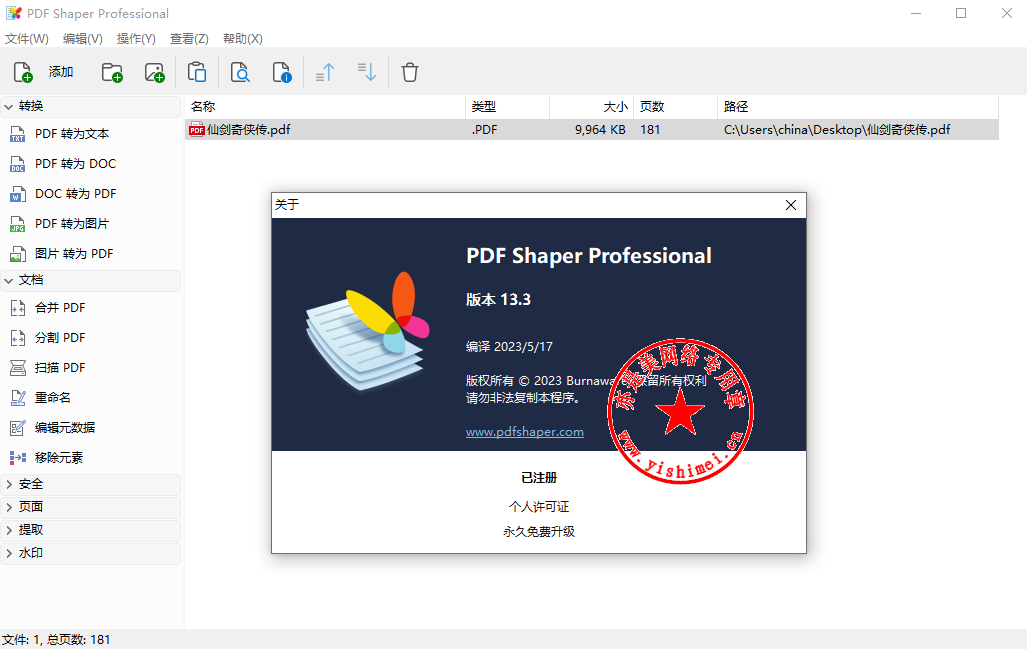Click the 添加 add-file button in the toolbar
Image resolution: width=1027 pixels, height=649 pixels.
click(43, 72)
